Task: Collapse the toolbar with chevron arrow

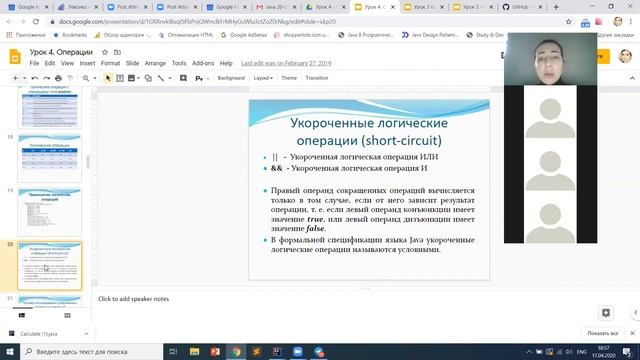Action: click(x=632, y=78)
